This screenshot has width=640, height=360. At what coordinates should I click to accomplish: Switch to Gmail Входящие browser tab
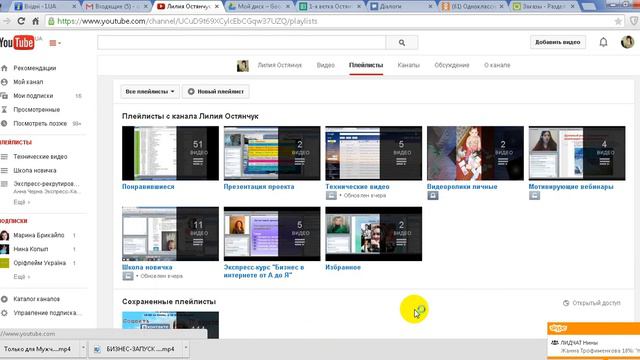pyautogui.click(x=117, y=7)
